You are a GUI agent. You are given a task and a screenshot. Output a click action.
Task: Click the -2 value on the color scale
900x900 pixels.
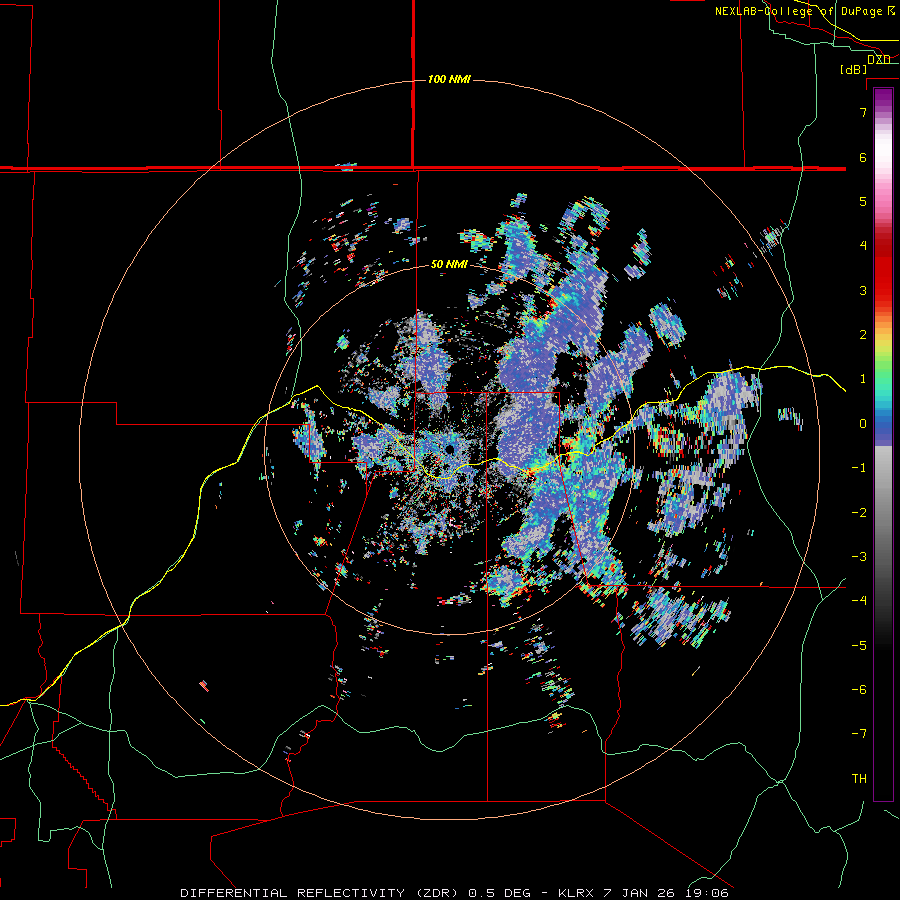click(x=859, y=513)
